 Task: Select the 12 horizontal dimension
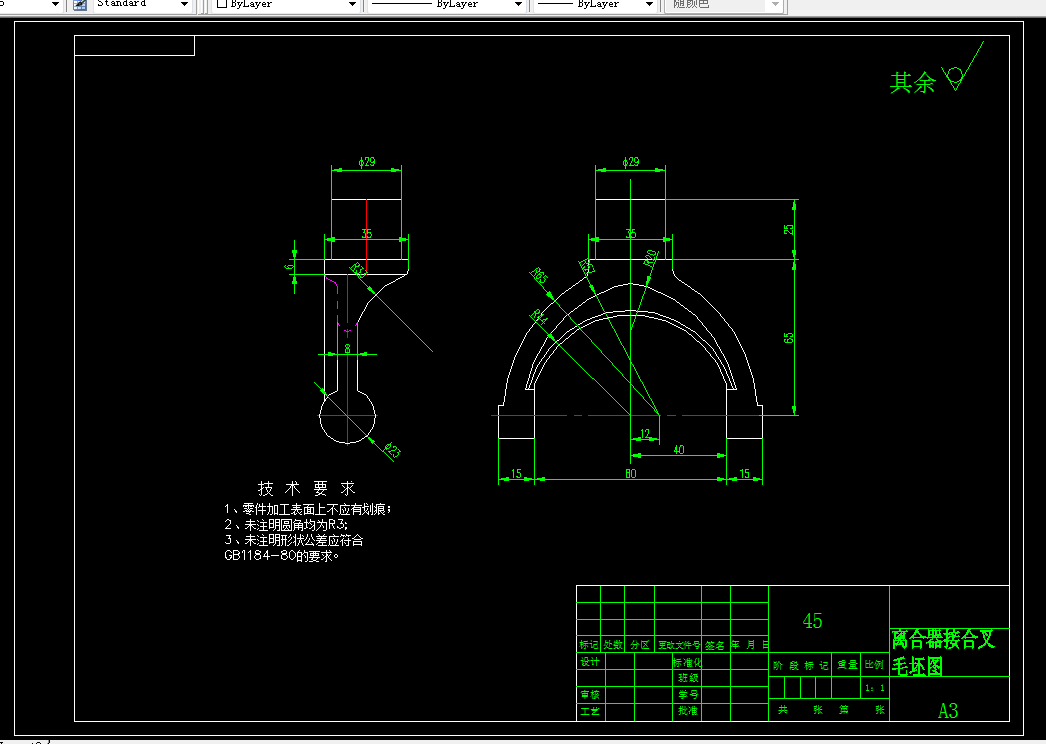(x=645, y=434)
